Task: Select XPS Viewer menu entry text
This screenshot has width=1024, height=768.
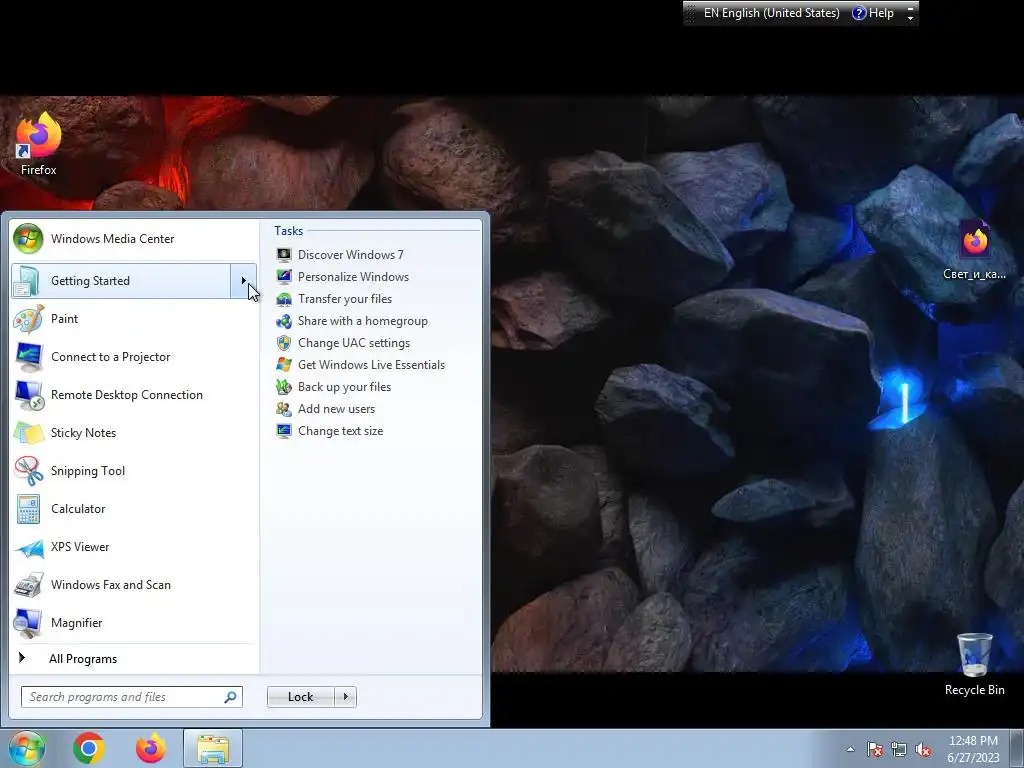Action: [x=80, y=547]
